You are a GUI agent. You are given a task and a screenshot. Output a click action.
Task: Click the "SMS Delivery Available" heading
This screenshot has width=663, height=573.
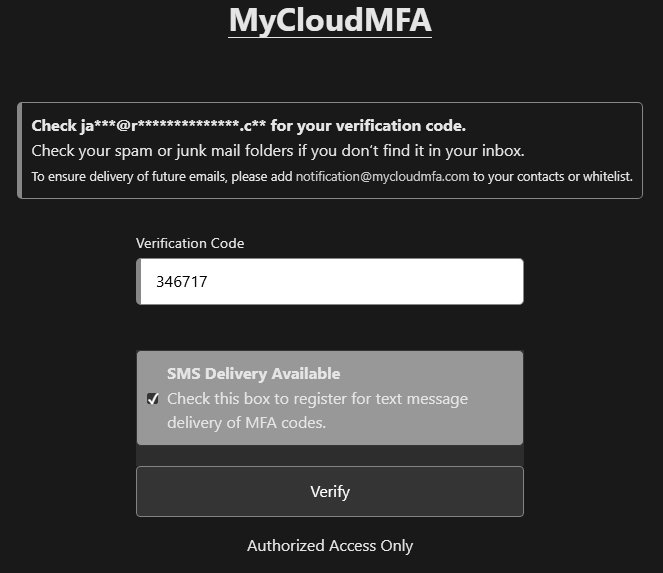(x=253, y=374)
